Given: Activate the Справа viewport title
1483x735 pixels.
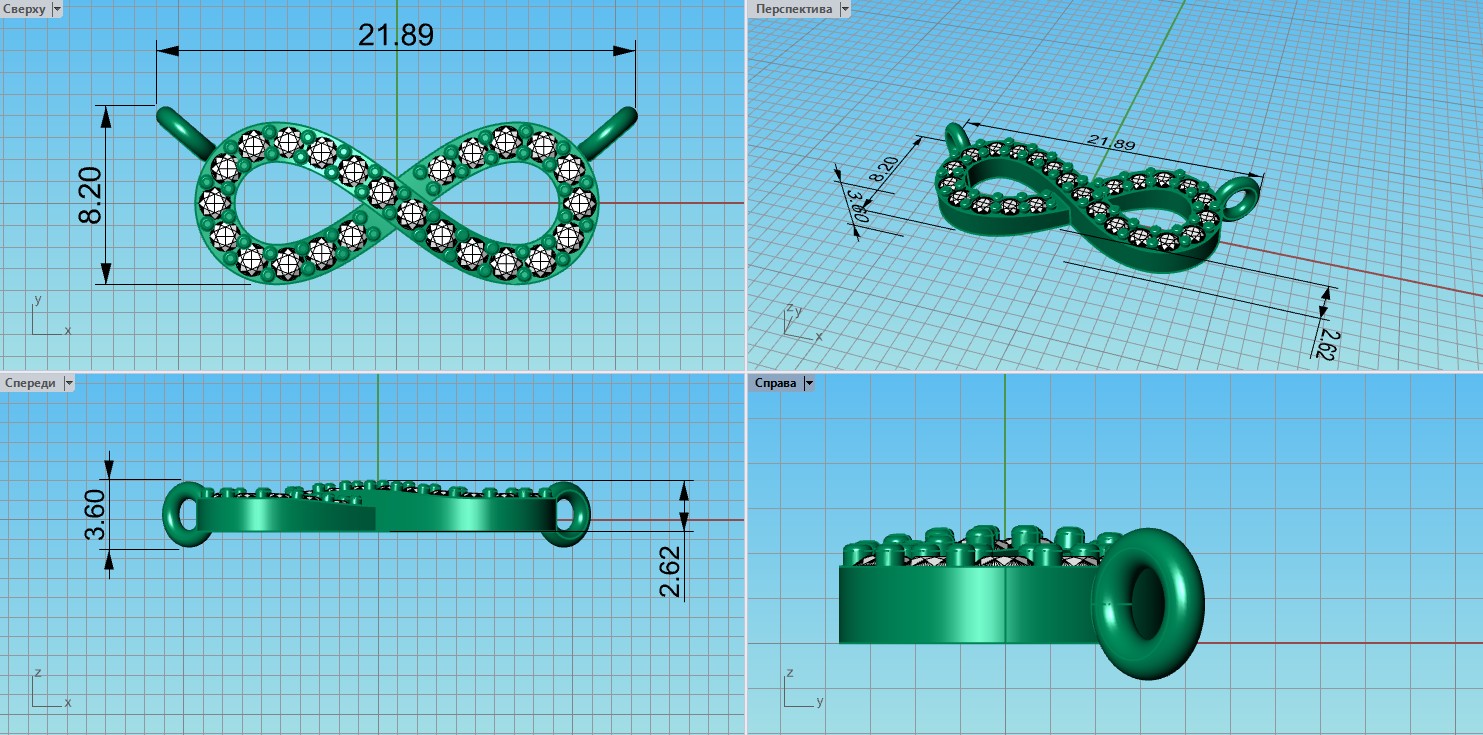Looking at the screenshot, I should click(x=777, y=383).
